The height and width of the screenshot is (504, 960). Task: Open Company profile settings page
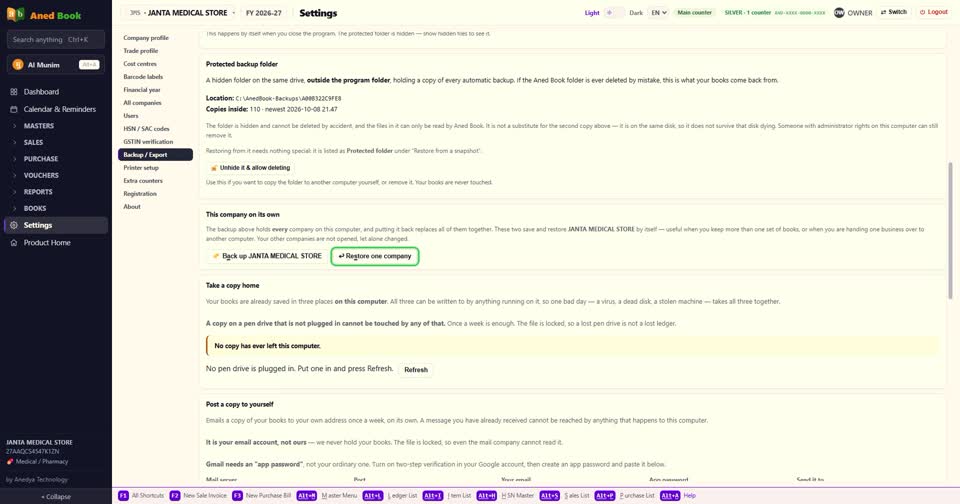tap(155, 38)
